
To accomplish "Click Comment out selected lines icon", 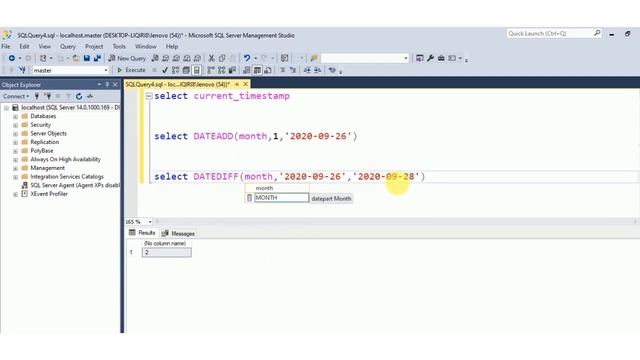I will [282, 70].
